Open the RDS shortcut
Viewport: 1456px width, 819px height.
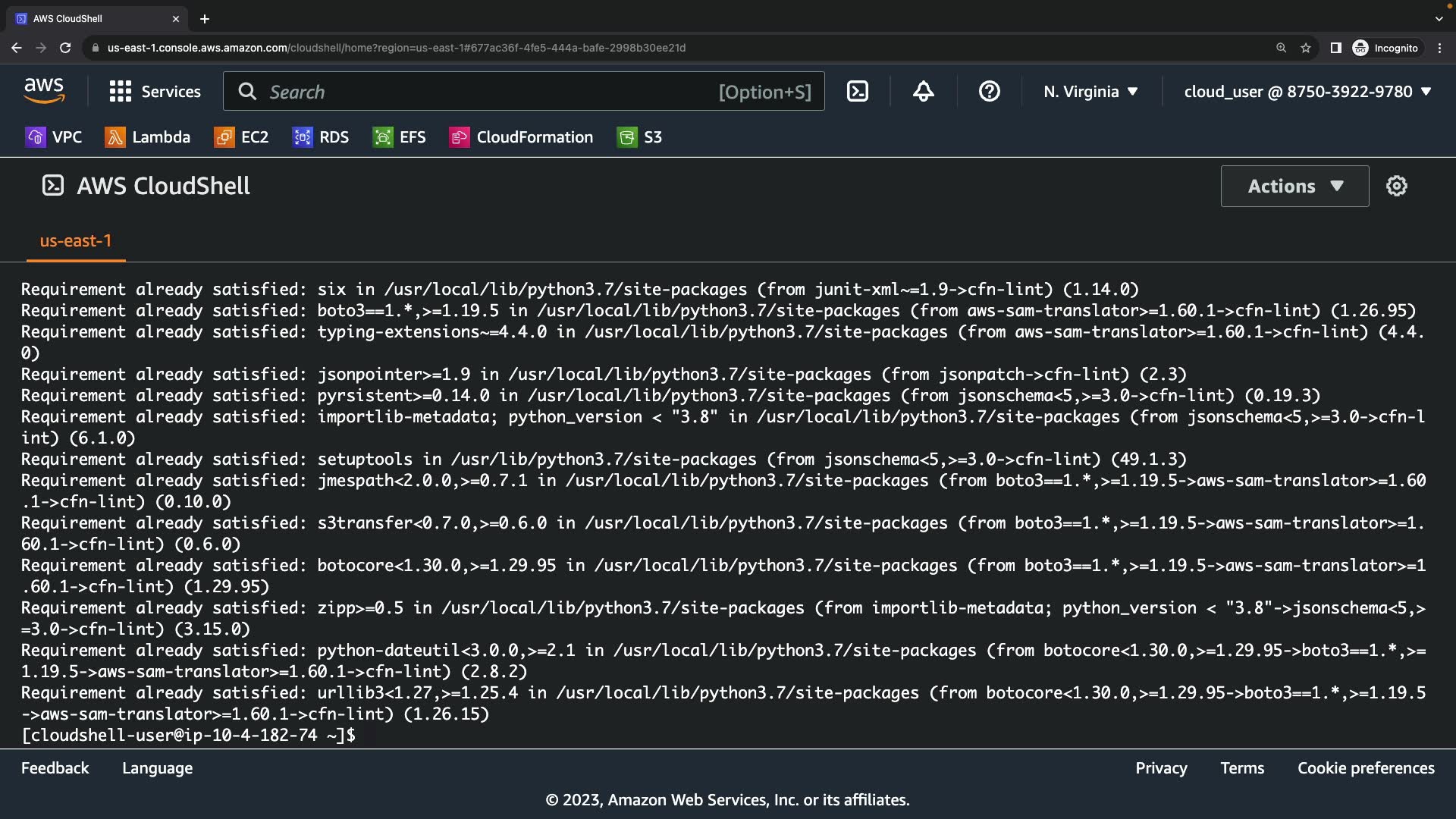pos(321,137)
